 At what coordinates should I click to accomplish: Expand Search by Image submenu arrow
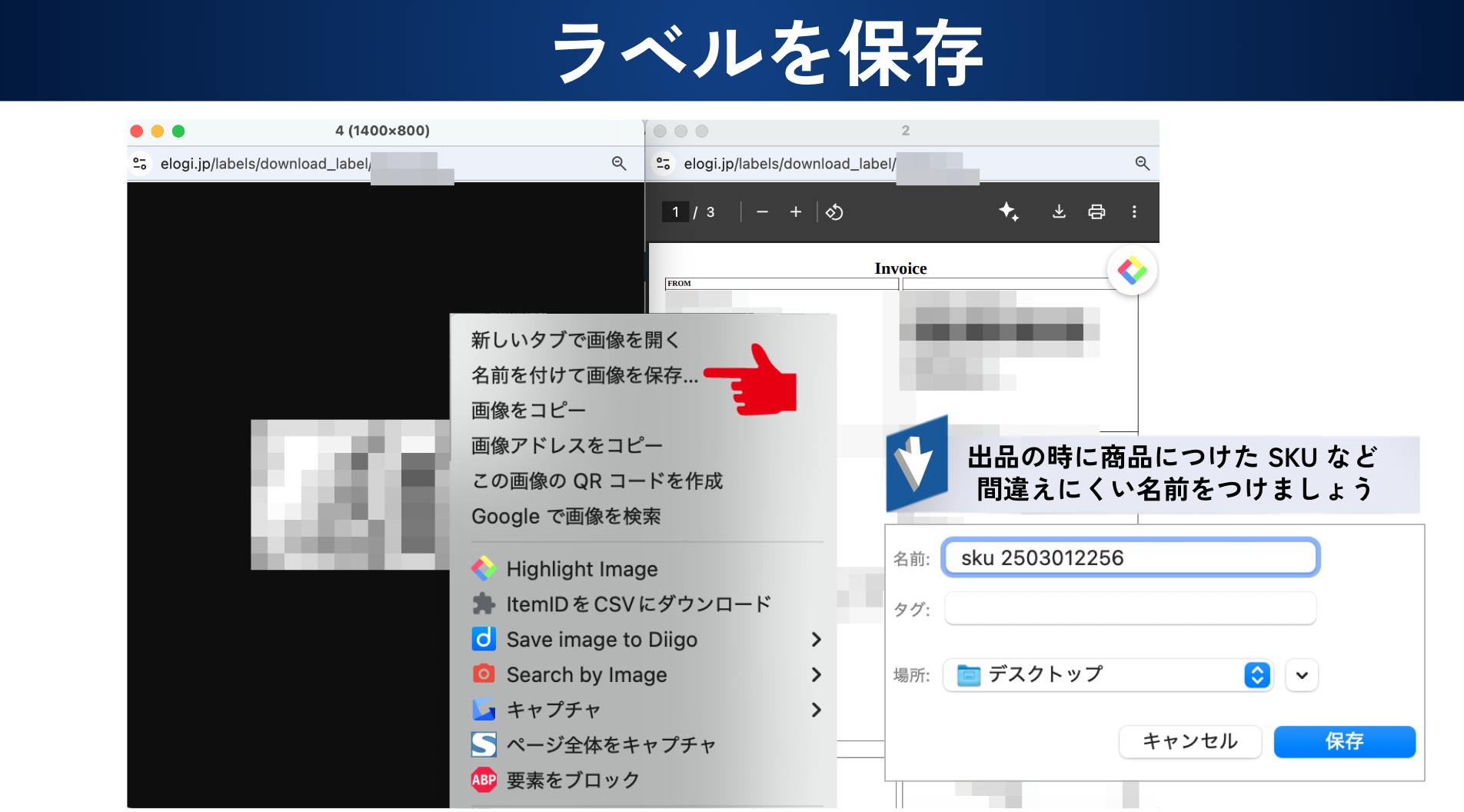click(x=816, y=675)
